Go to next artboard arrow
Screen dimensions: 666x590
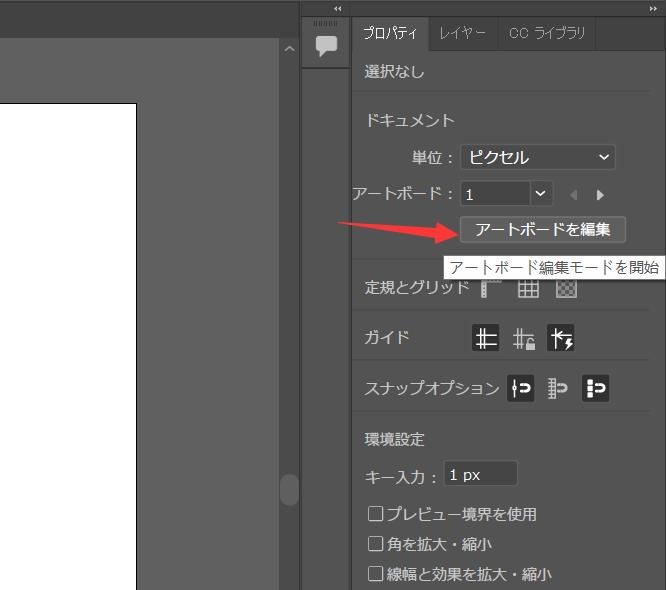[x=600, y=195]
